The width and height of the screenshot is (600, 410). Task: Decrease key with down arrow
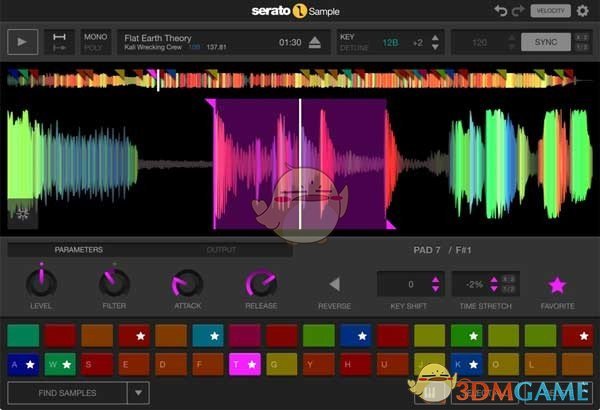pos(435,47)
